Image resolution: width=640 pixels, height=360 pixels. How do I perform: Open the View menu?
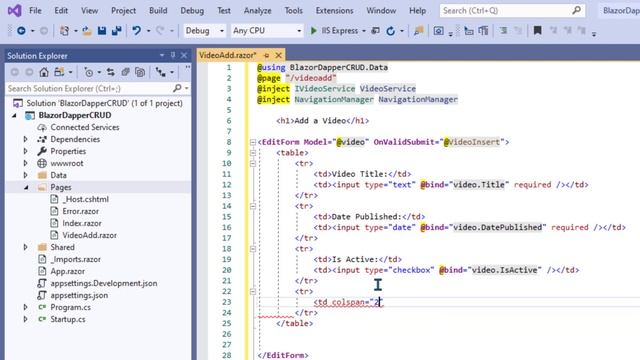click(89, 11)
